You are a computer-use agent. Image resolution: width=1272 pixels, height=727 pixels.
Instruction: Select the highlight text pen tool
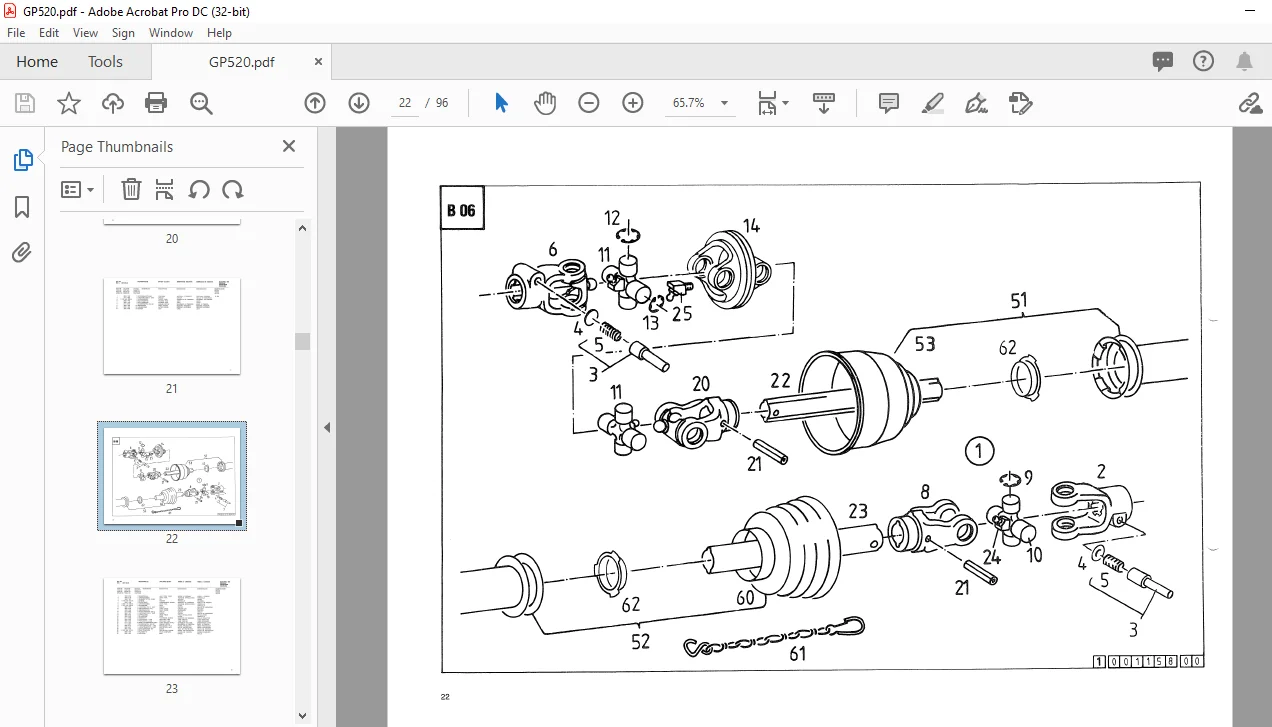(933, 103)
